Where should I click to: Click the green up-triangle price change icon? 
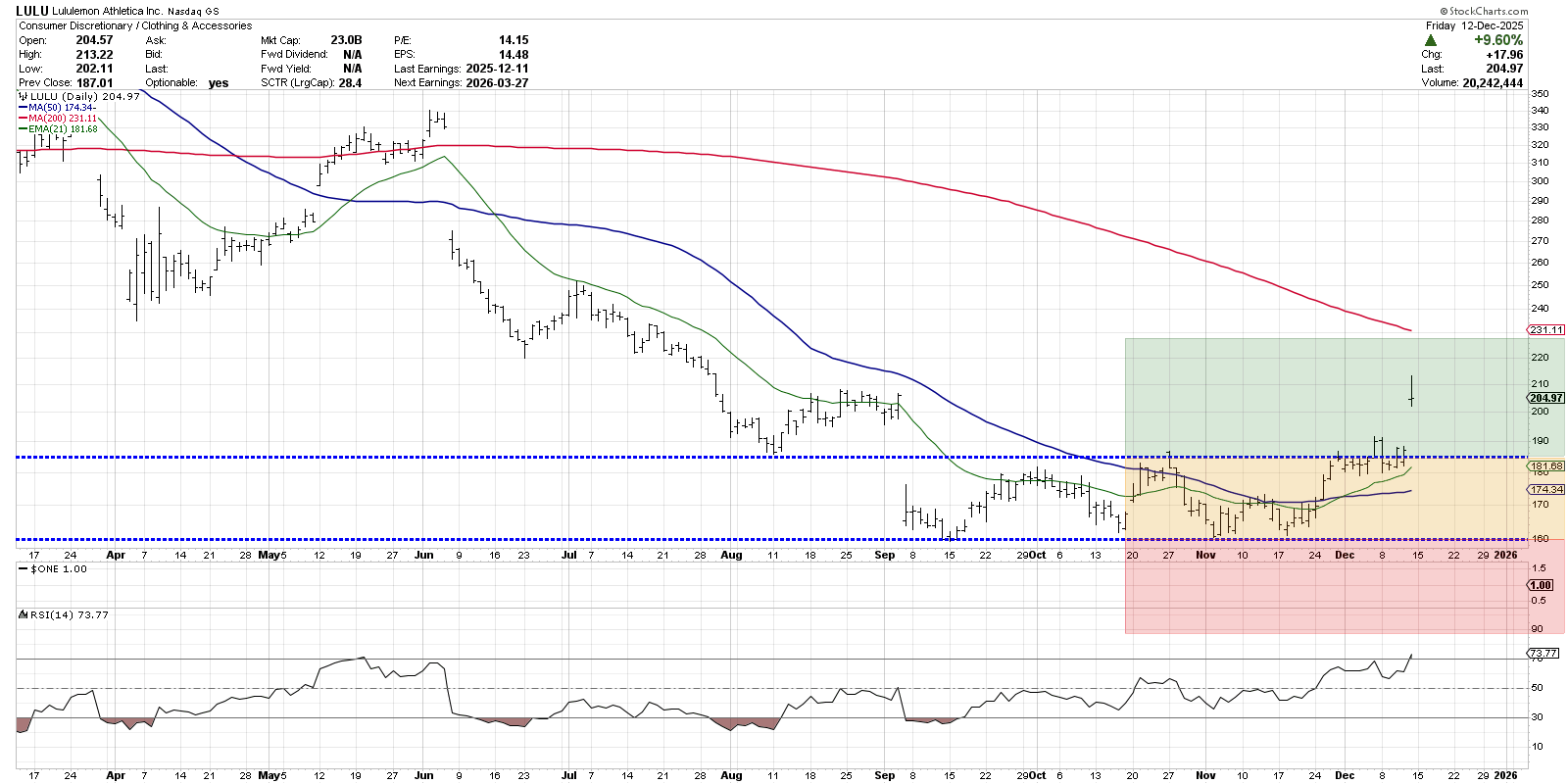(1431, 40)
